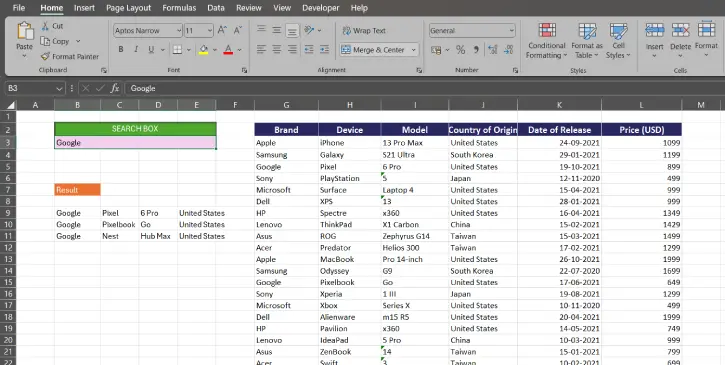The image size is (725, 365).
Task: Switch to the Data tab
Action: point(216,8)
